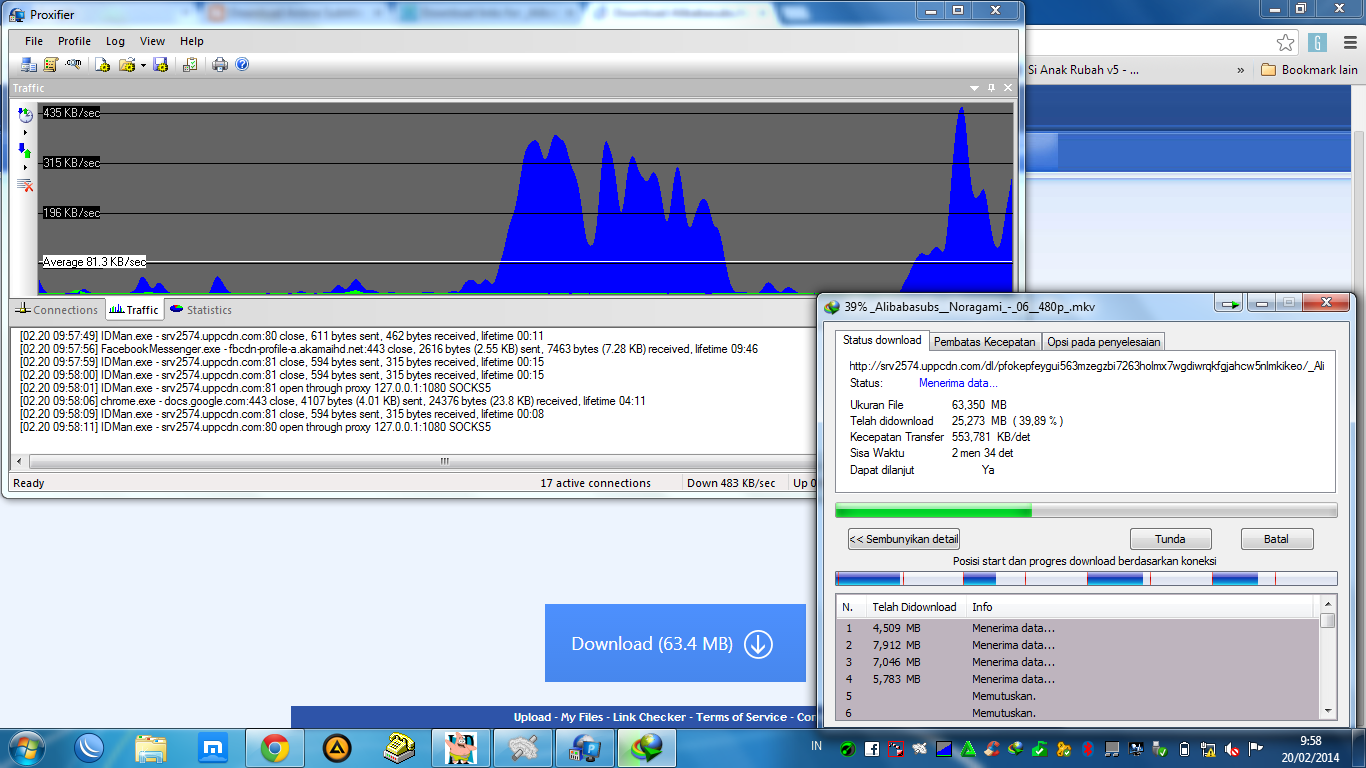The width and height of the screenshot is (1366, 768).
Task: Clear traffic graph red X icon
Action: click(x=25, y=185)
